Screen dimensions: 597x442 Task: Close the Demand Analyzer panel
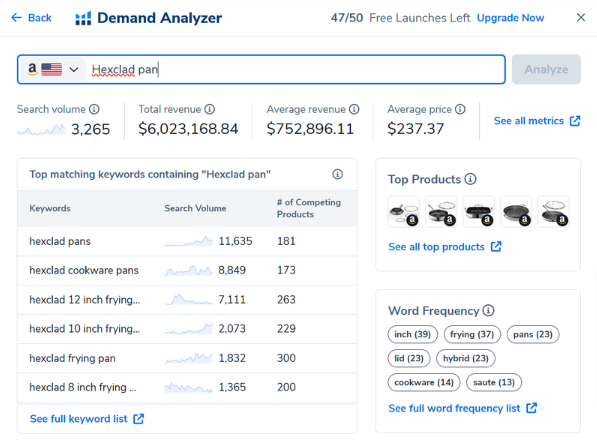click(581, 18)
